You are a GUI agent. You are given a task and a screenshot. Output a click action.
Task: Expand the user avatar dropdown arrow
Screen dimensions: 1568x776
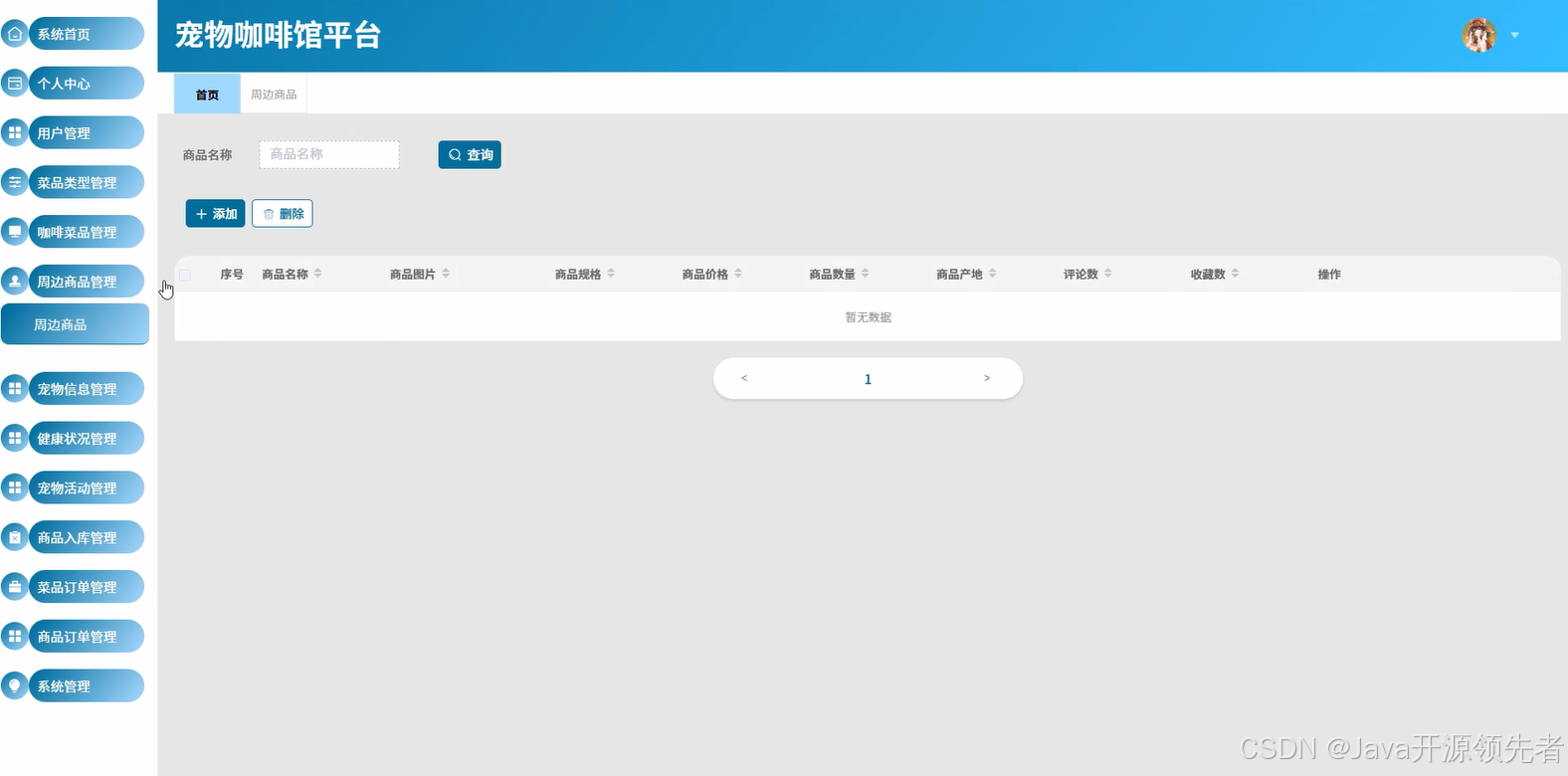click(1515, 35)
